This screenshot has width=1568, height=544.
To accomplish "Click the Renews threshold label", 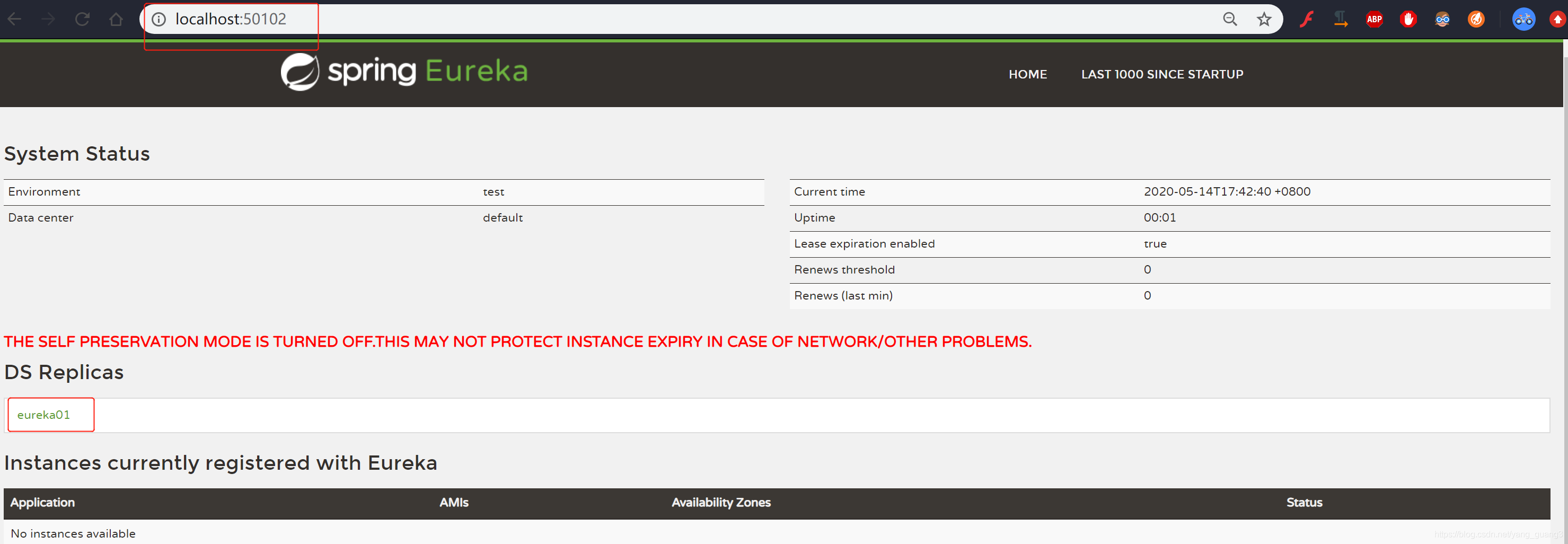I will pos(844,269).
